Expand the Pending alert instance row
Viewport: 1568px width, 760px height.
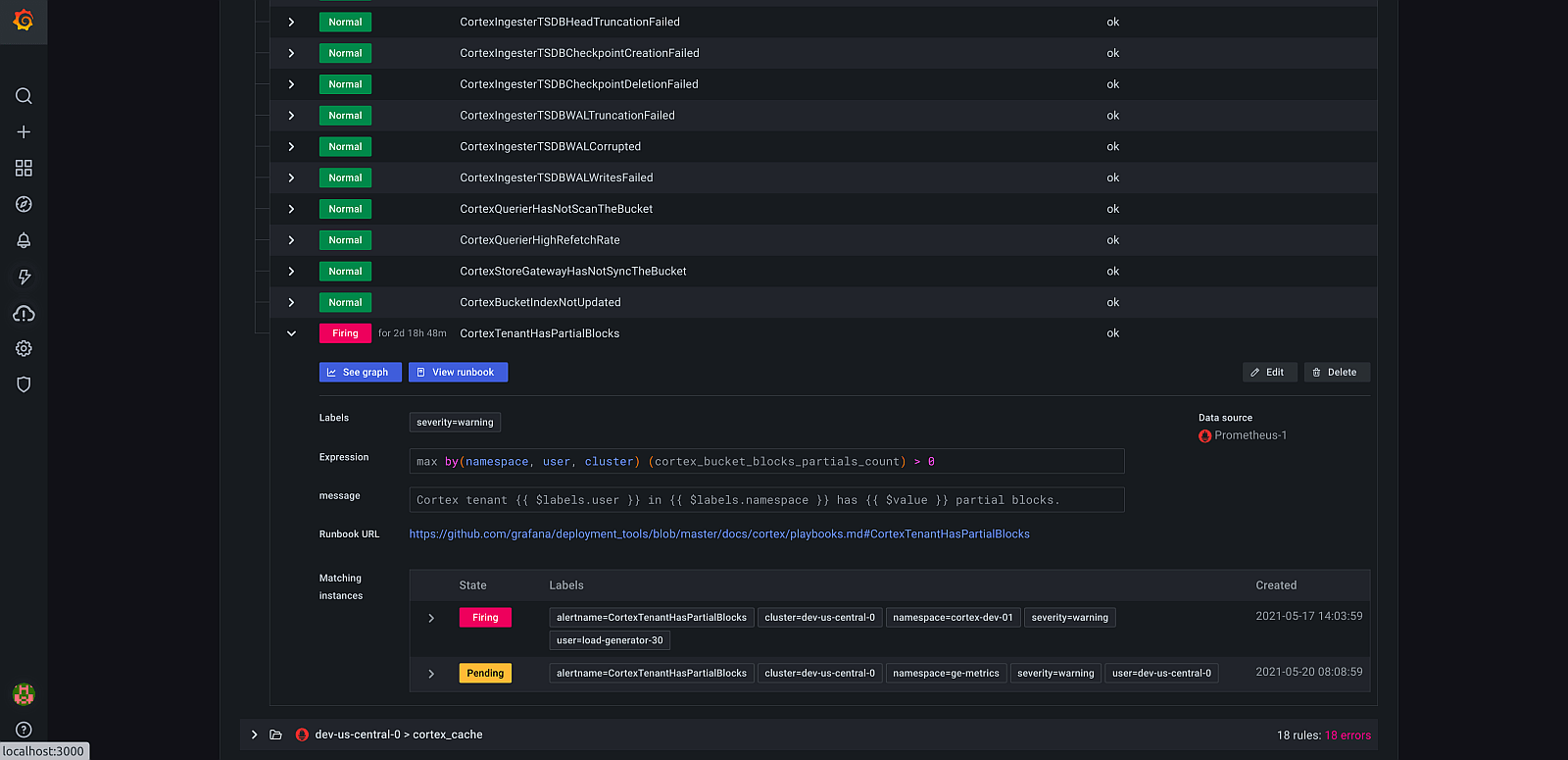pyautogui.click(x=431, y=674)
